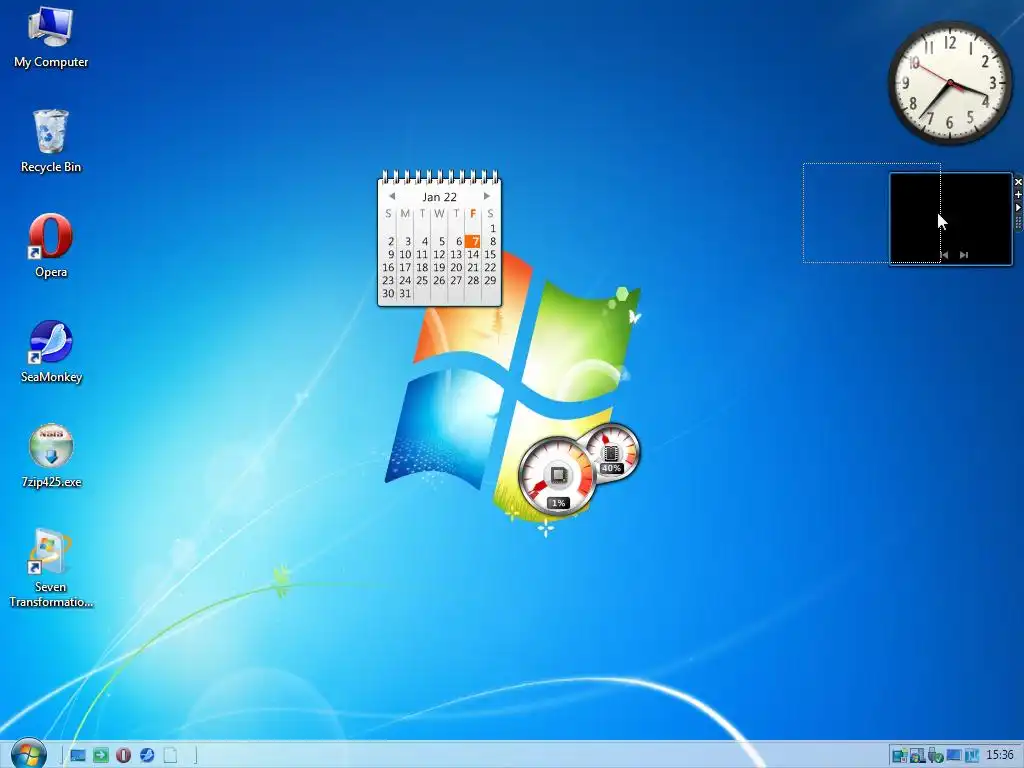This screenshot has width=1024, height=768.
Task: Click the green arrow quick launch icon
Action: pyautogui.click(x=101, y=756)
